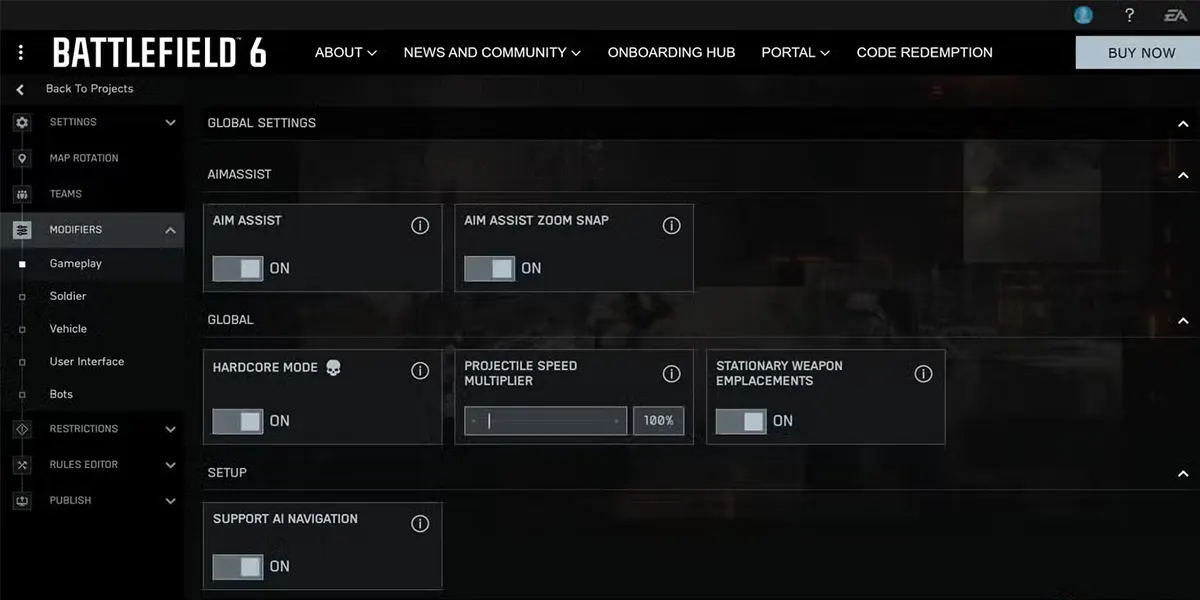Select the Soldier modifiers item
This screenshot has width=1200, height=600.
[68, 296]
